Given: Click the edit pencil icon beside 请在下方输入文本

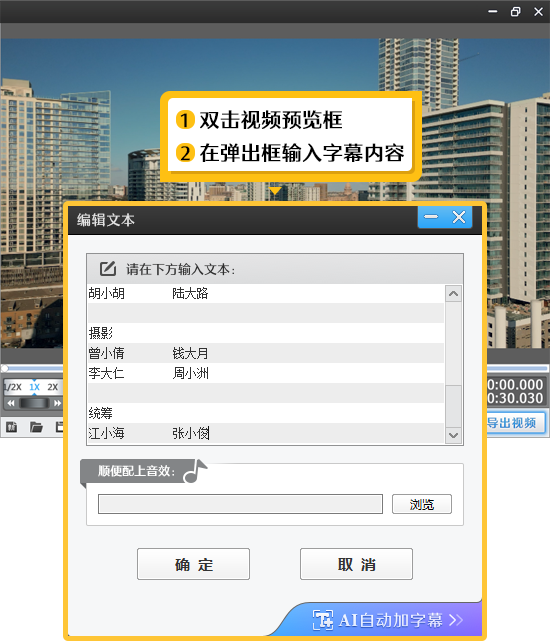Looking at the screenshot, I should click(x=108, y=269).
